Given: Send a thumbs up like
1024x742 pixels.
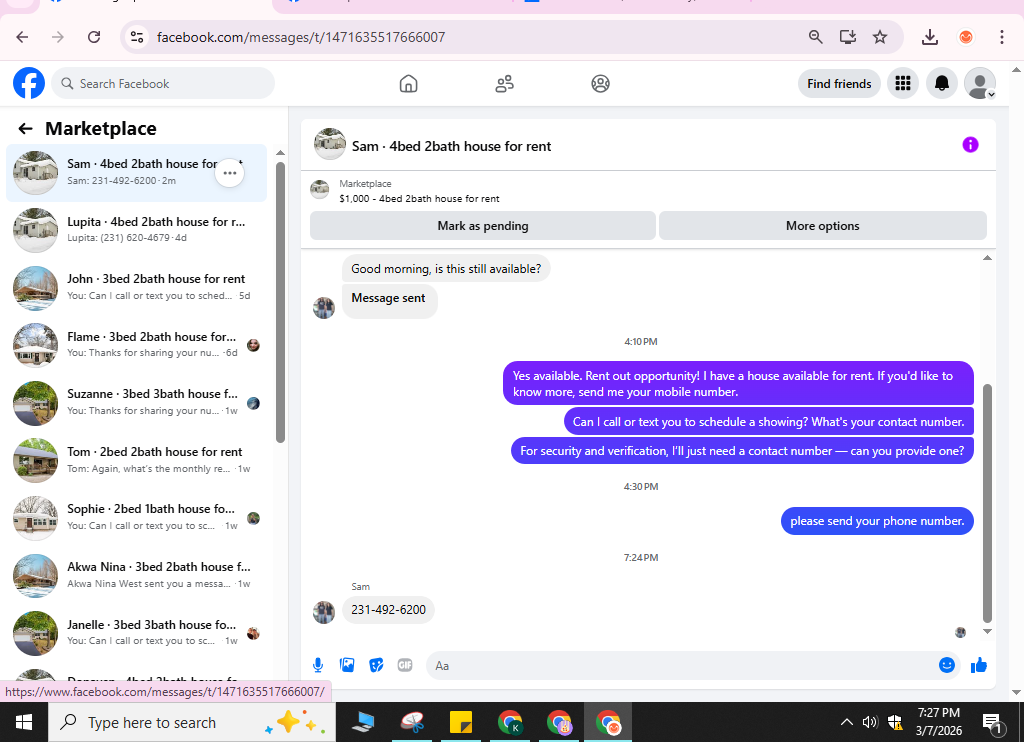Looking at the screenshot, I should point(978,665).
